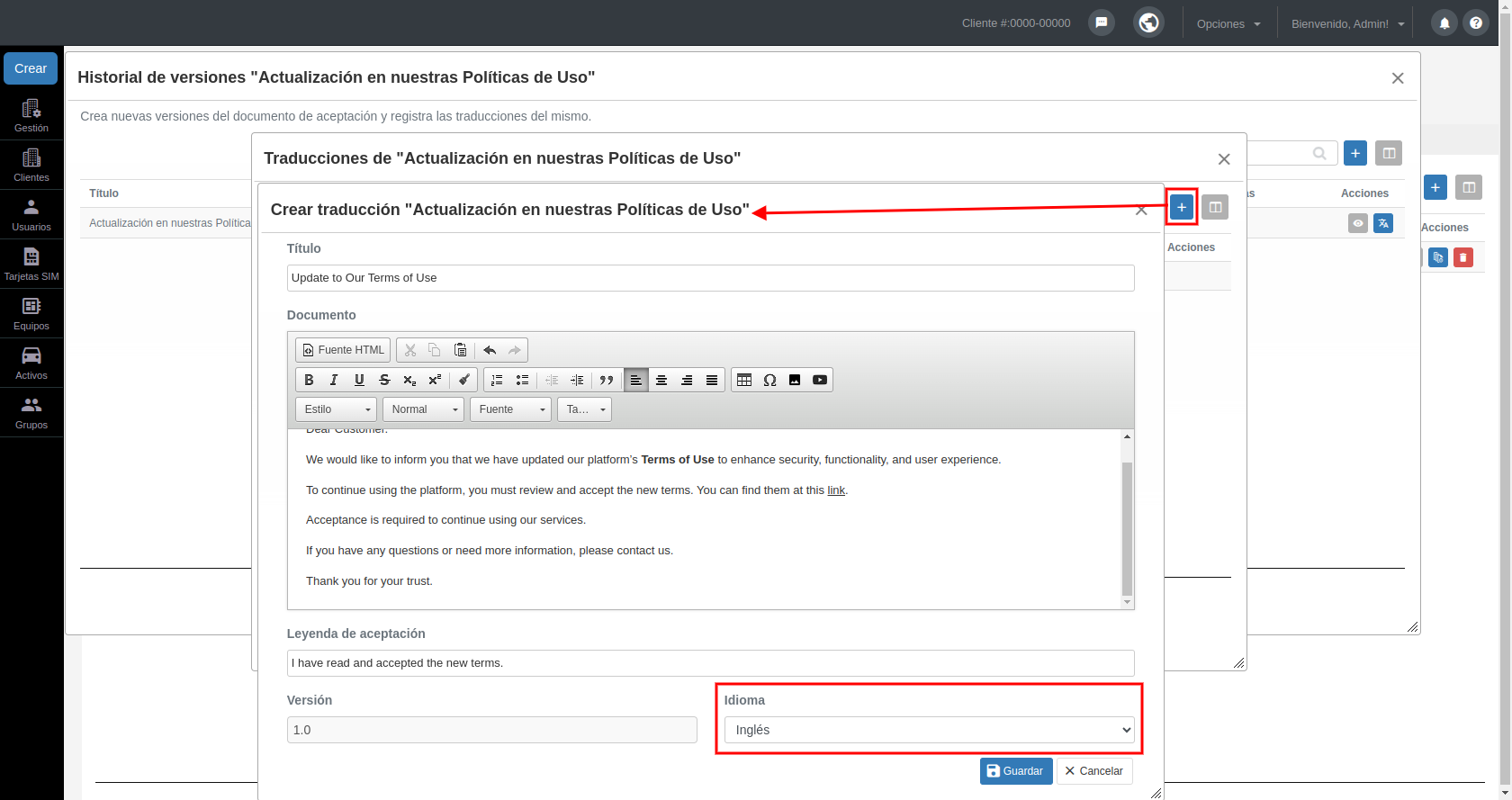Open Tarjetas SIM in the sidebar
Screen dimensions: 1512x800
point(31,264)
